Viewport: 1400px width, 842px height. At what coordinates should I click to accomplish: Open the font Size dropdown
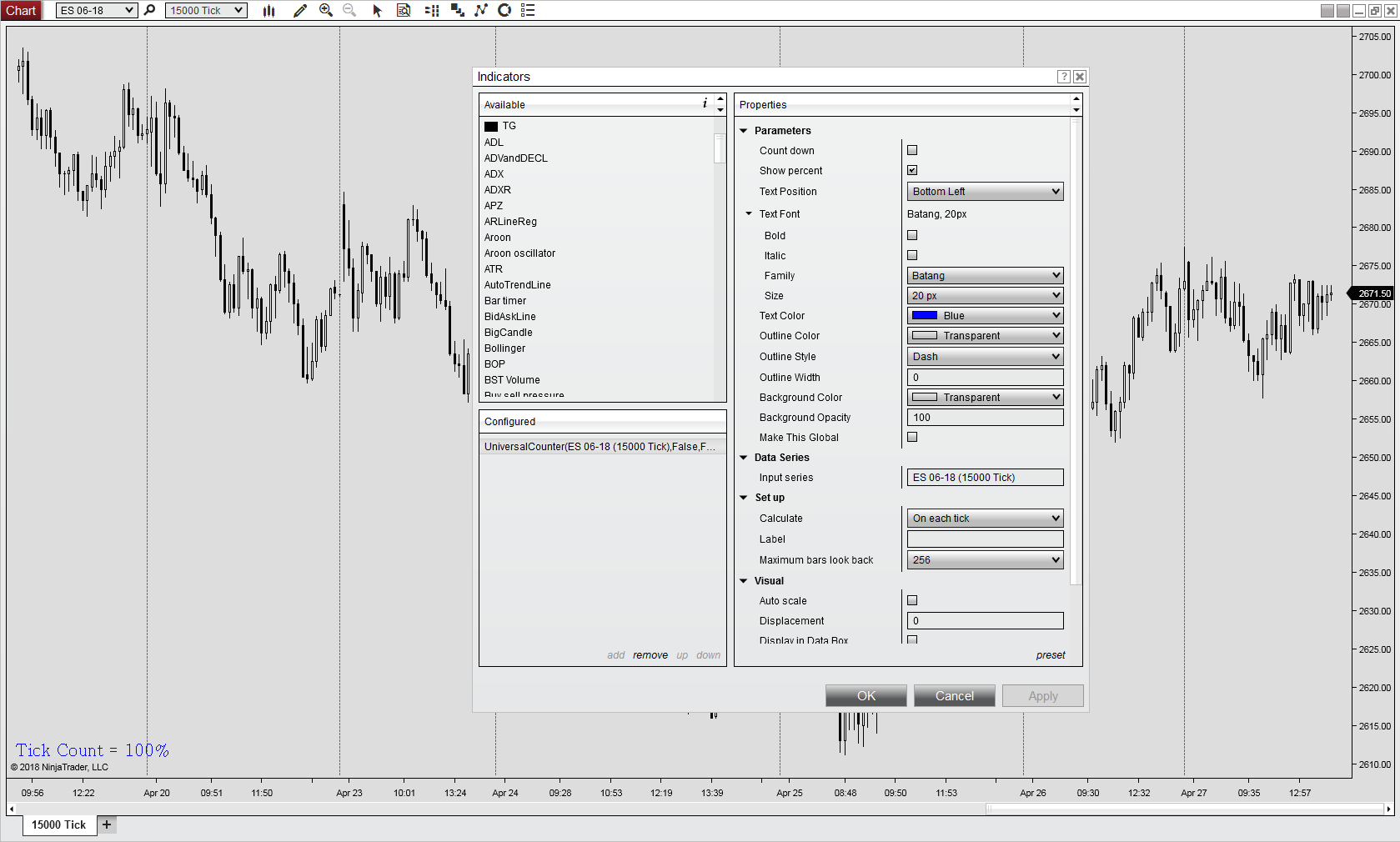pyautogui.click(x=985, y=296)
